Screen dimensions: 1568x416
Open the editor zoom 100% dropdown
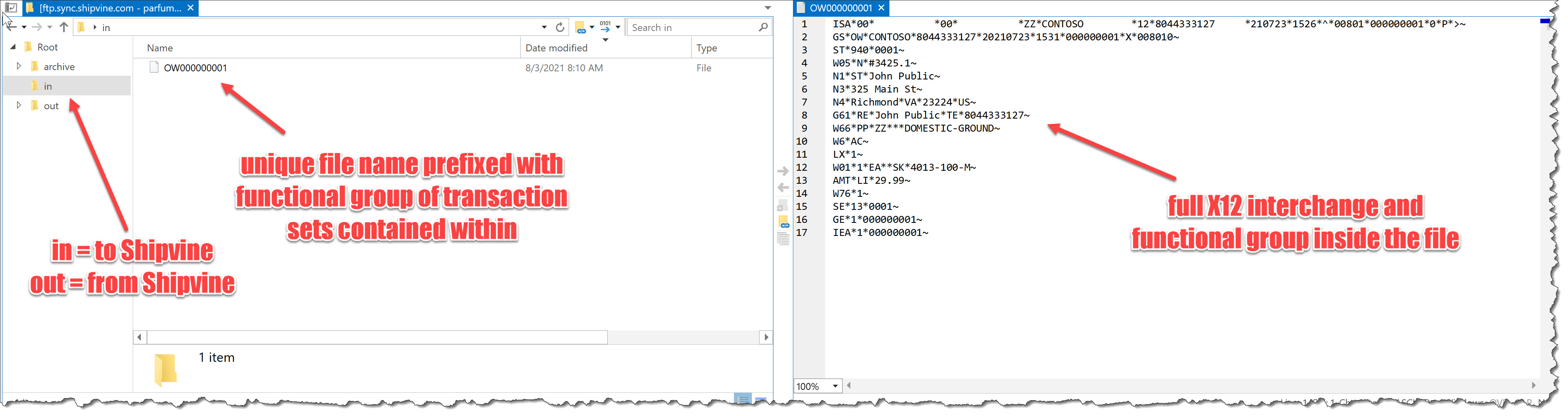[x=834, y=386]
